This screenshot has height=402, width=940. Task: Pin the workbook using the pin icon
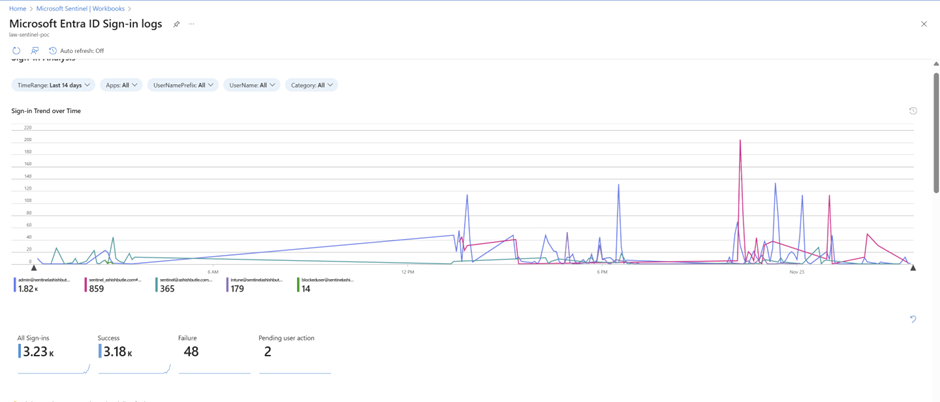point(176,24)
